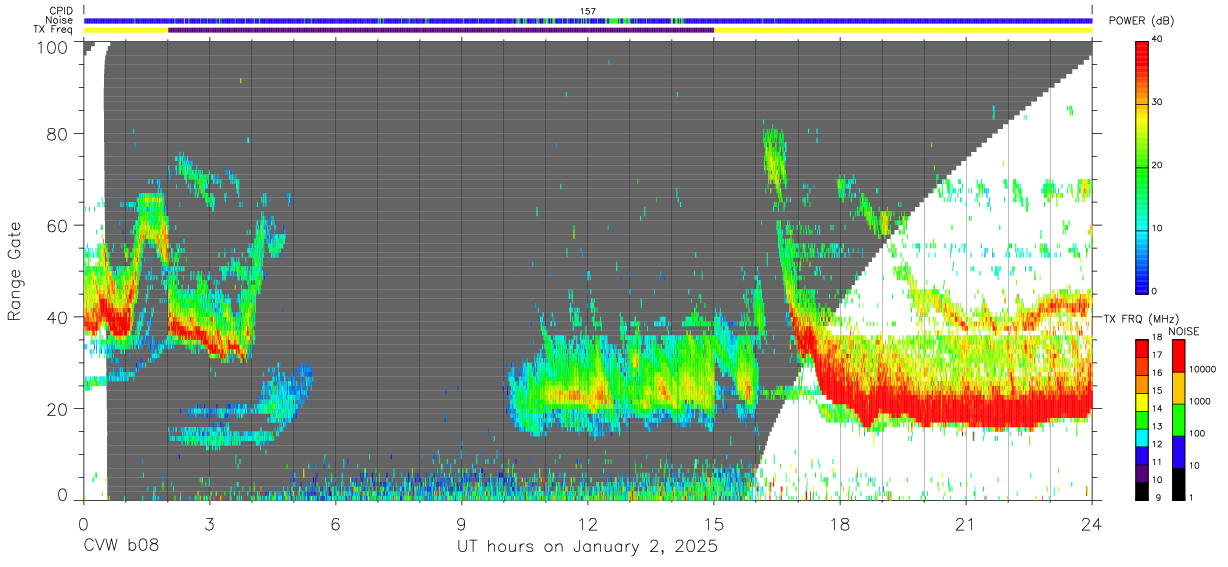Click the TX FRQ (MHz) color scale

[x=1141, y=420]
